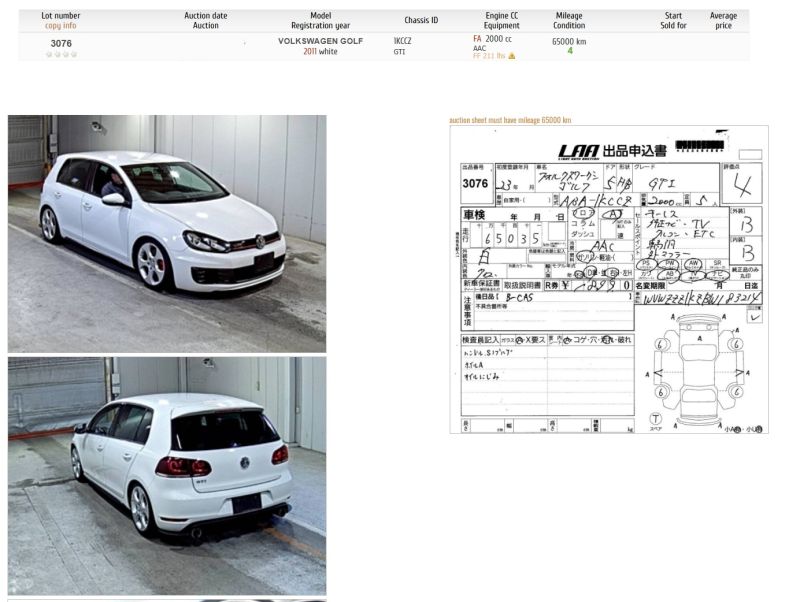The image size is (800, 602).
Task: Open lot number 3076
Action: click(x=61, y=43)
